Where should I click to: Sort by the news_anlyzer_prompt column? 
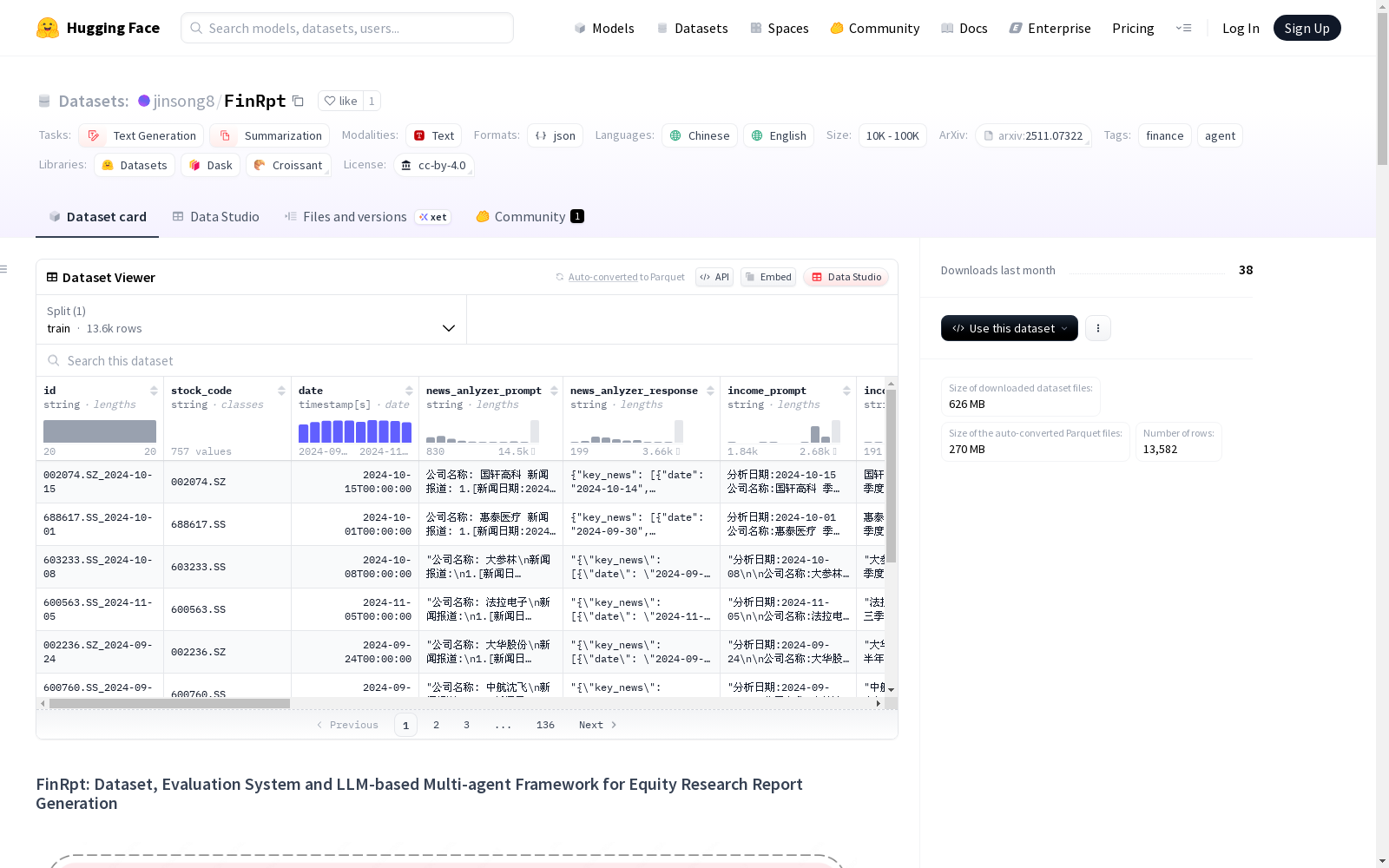pos(554,391)
